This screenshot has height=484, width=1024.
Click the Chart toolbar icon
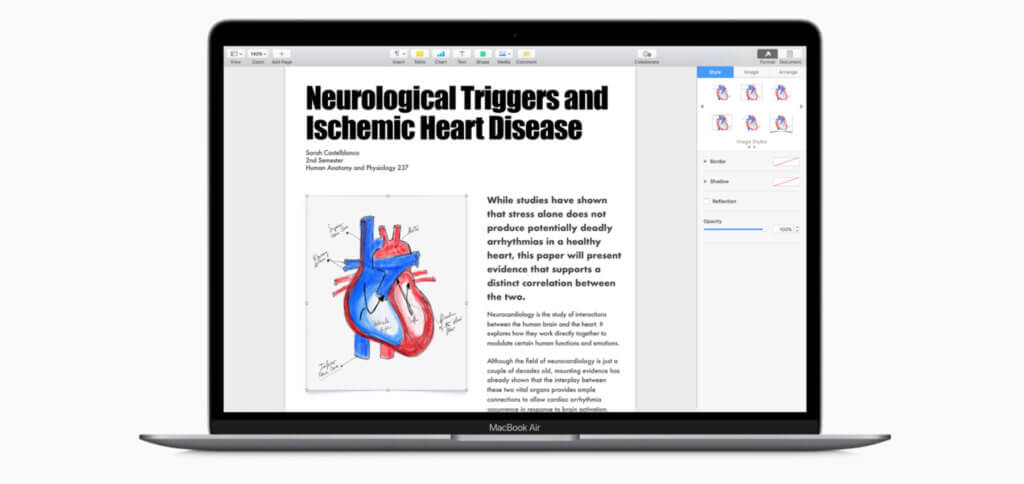click(441, 54)
